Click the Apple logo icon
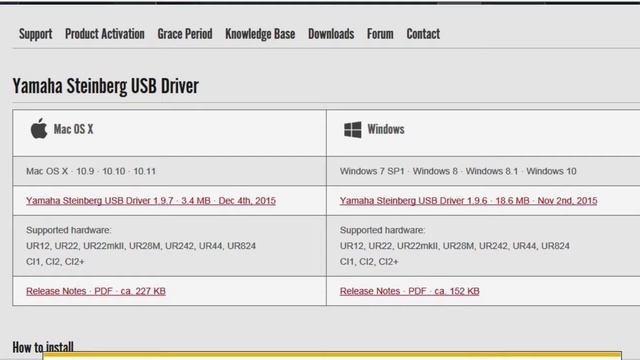This screenshot has width=640, height=360. click(x=39, y=129)
